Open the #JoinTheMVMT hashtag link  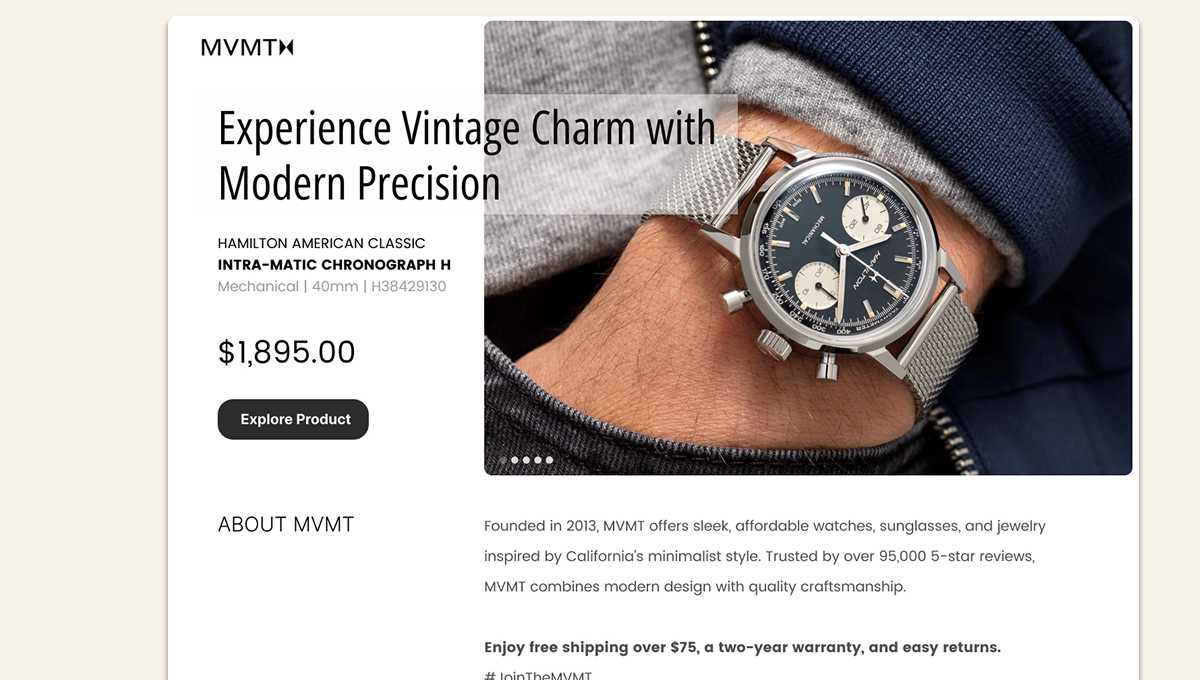538,675
